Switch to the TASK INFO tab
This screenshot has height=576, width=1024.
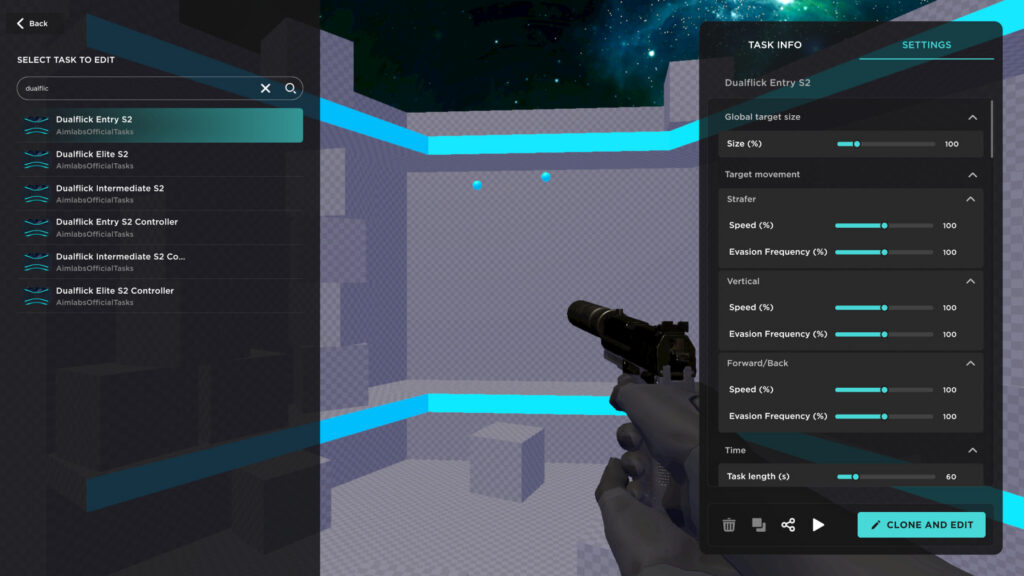[x=775, y=45]
